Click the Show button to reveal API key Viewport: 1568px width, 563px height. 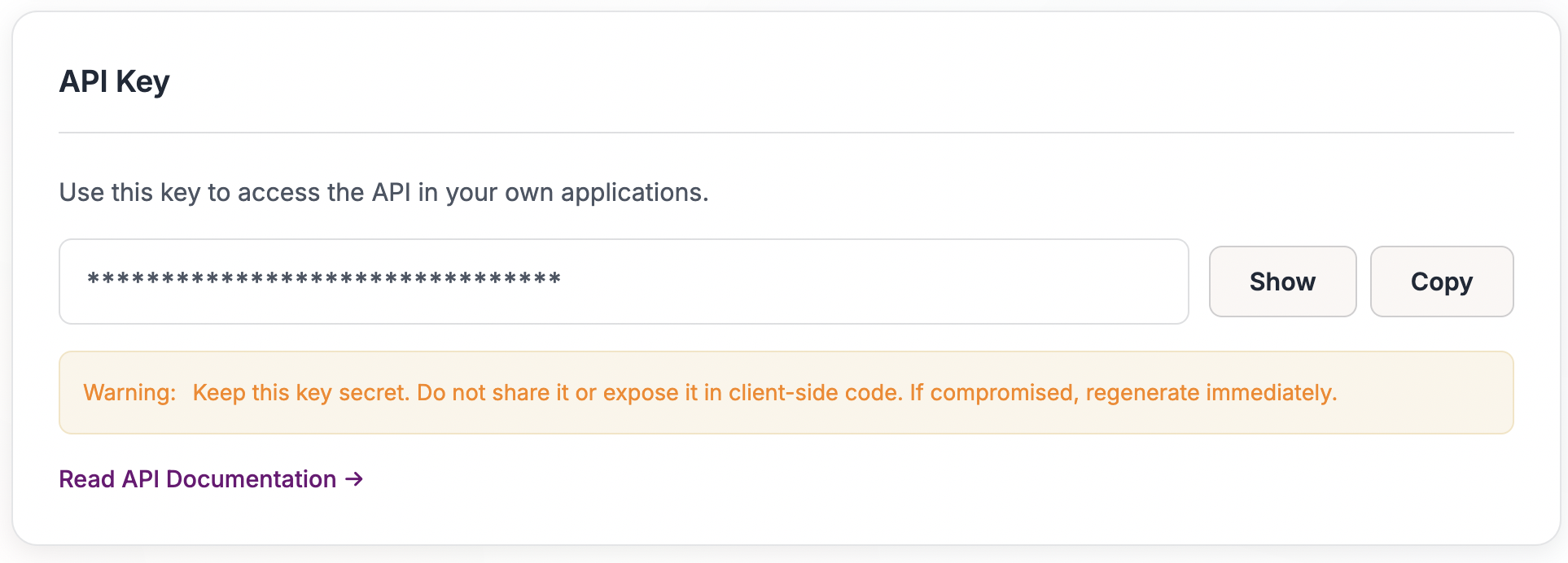click(1282, 281)
